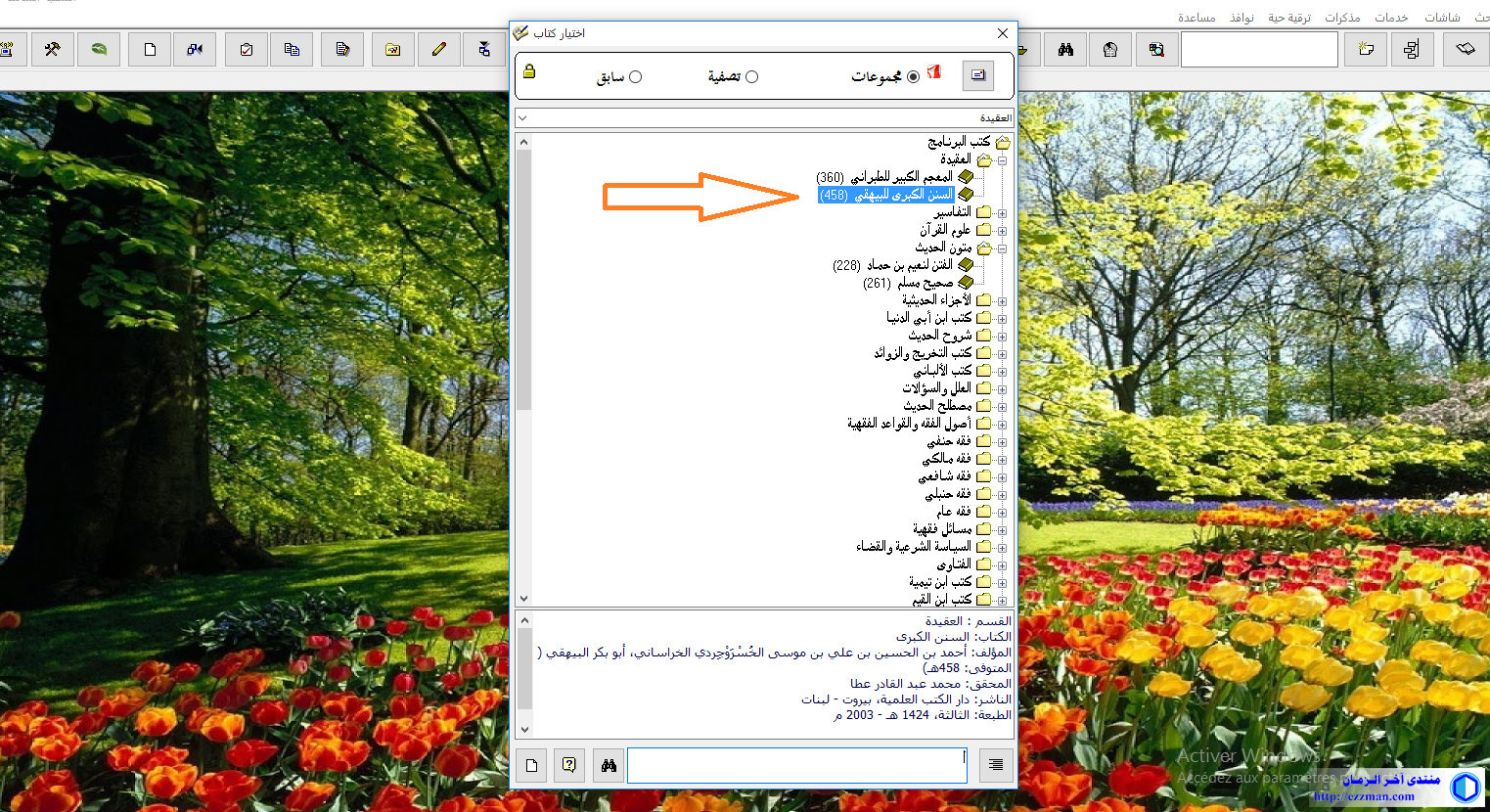Open the مساعدة menu

[1196, 18]
